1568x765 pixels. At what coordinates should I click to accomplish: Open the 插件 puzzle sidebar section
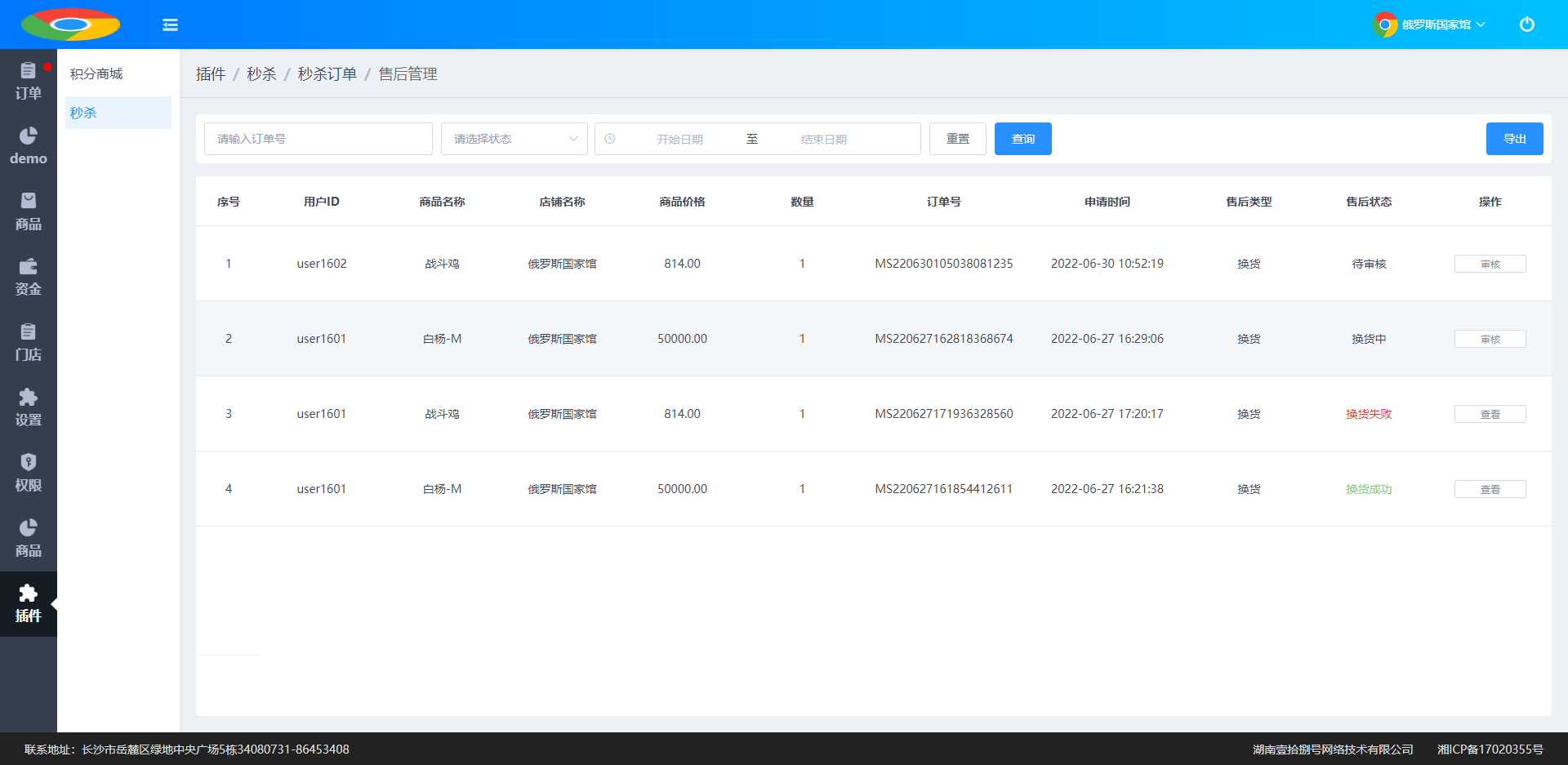29,604
